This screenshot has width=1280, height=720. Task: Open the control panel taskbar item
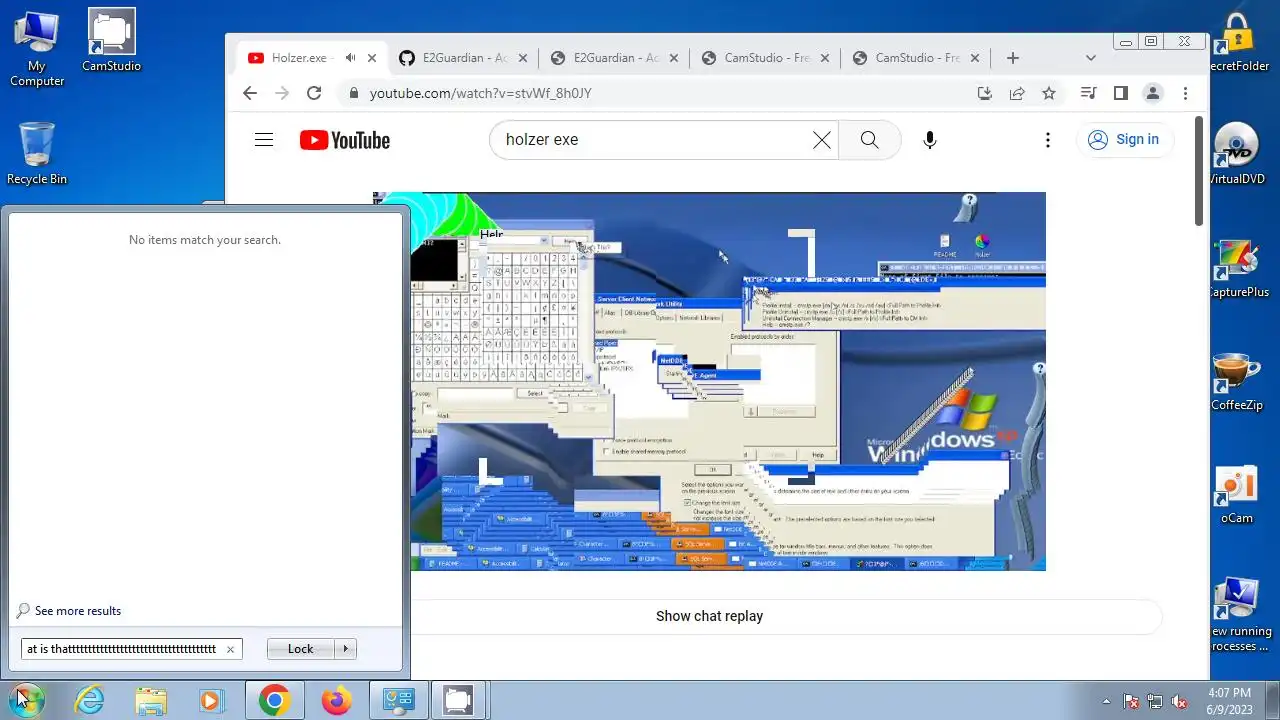tap(398, 700)
